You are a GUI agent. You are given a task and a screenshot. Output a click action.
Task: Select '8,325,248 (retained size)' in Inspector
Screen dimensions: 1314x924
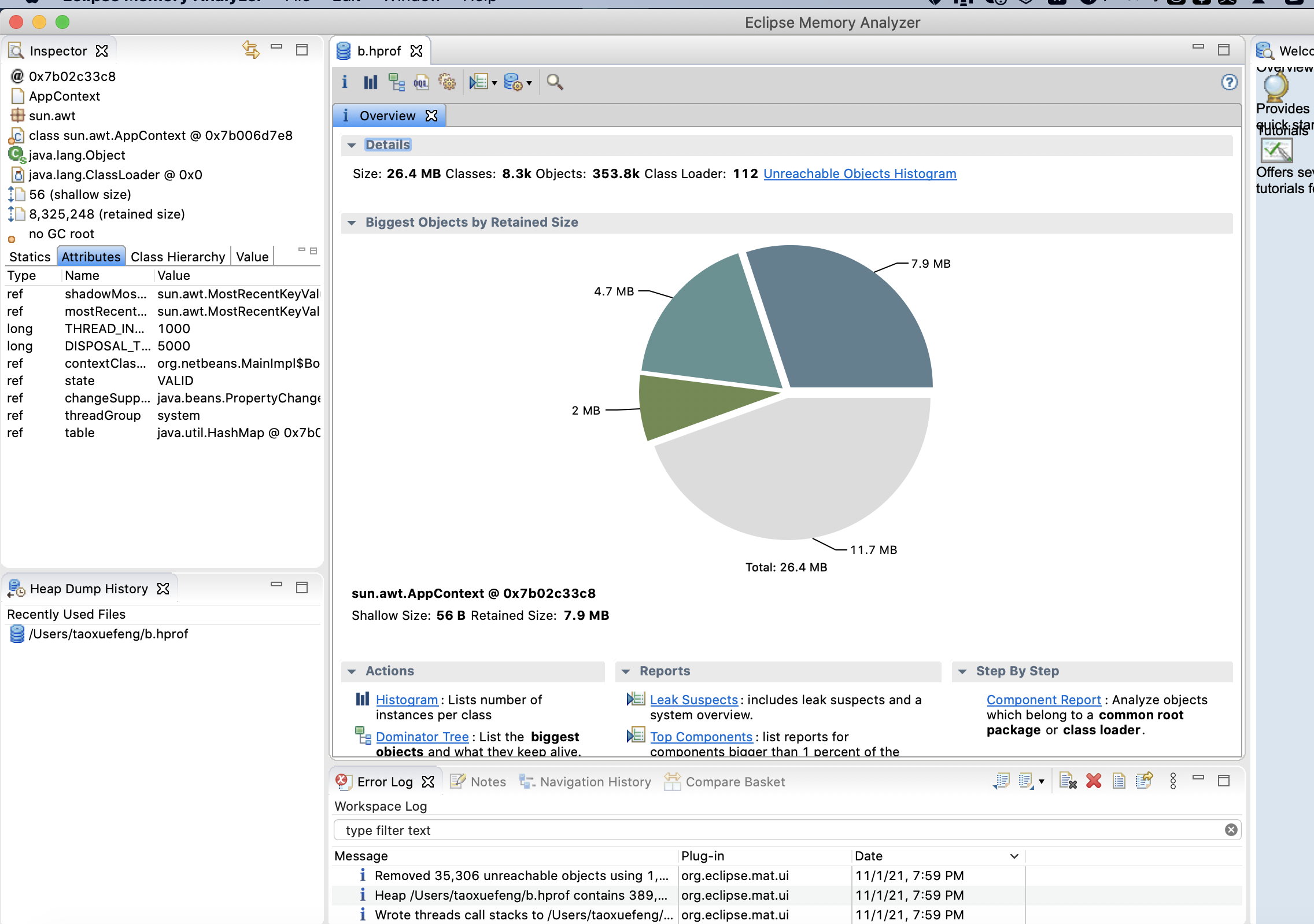pyautogui.click(x=106, y=214)
